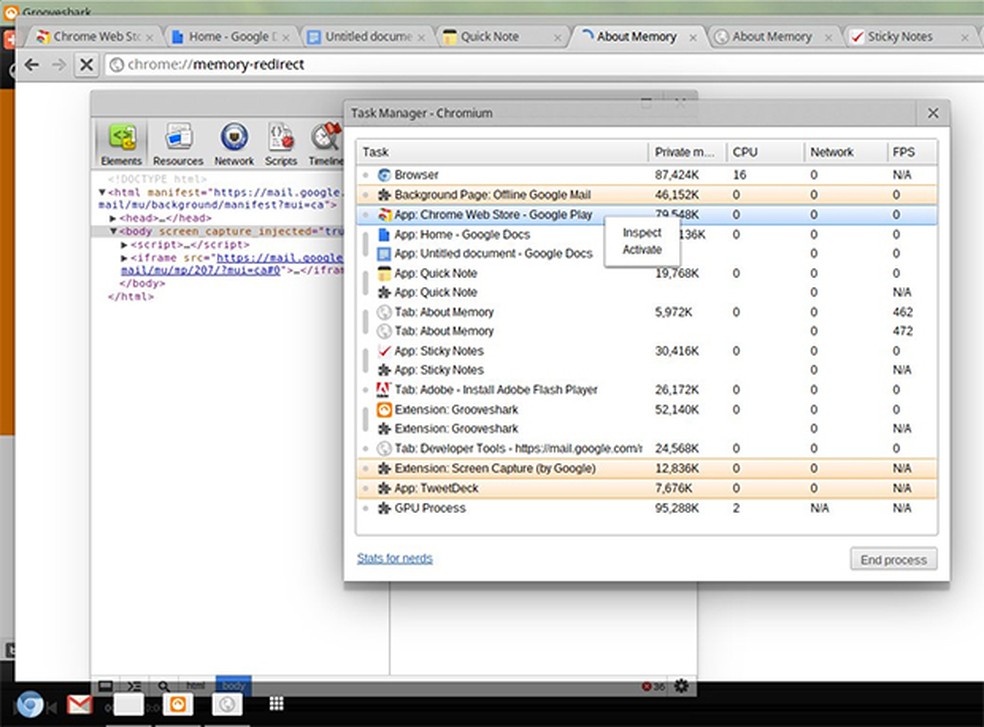
Task: Expand the script element node
Action: (124, 244)
